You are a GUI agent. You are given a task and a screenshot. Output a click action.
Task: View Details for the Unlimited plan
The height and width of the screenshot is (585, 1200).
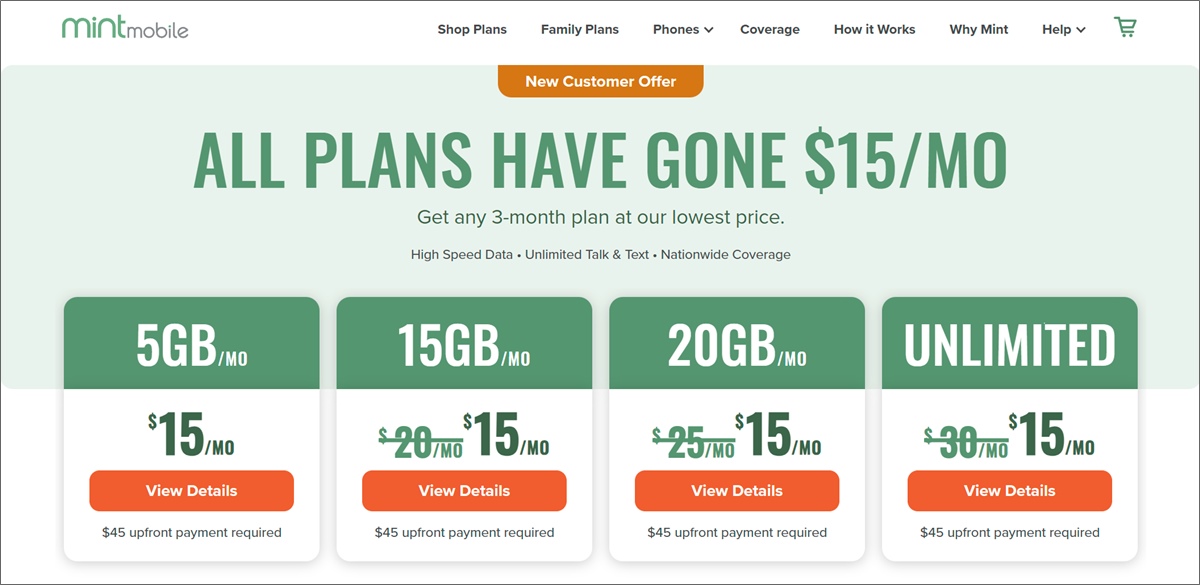click(x=1010, y=491)
